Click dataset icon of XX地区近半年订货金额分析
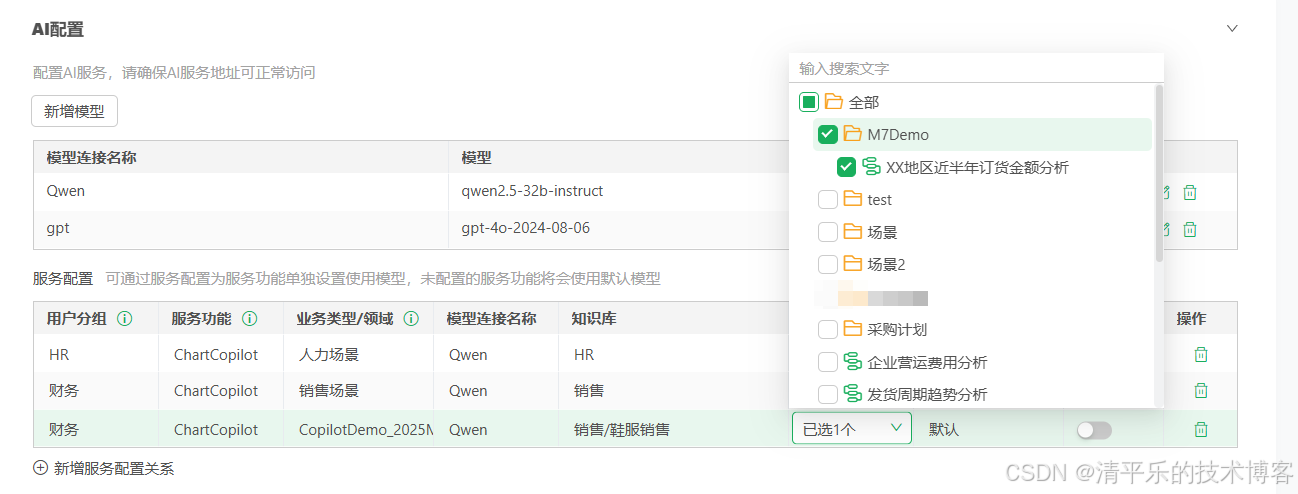 872,167
